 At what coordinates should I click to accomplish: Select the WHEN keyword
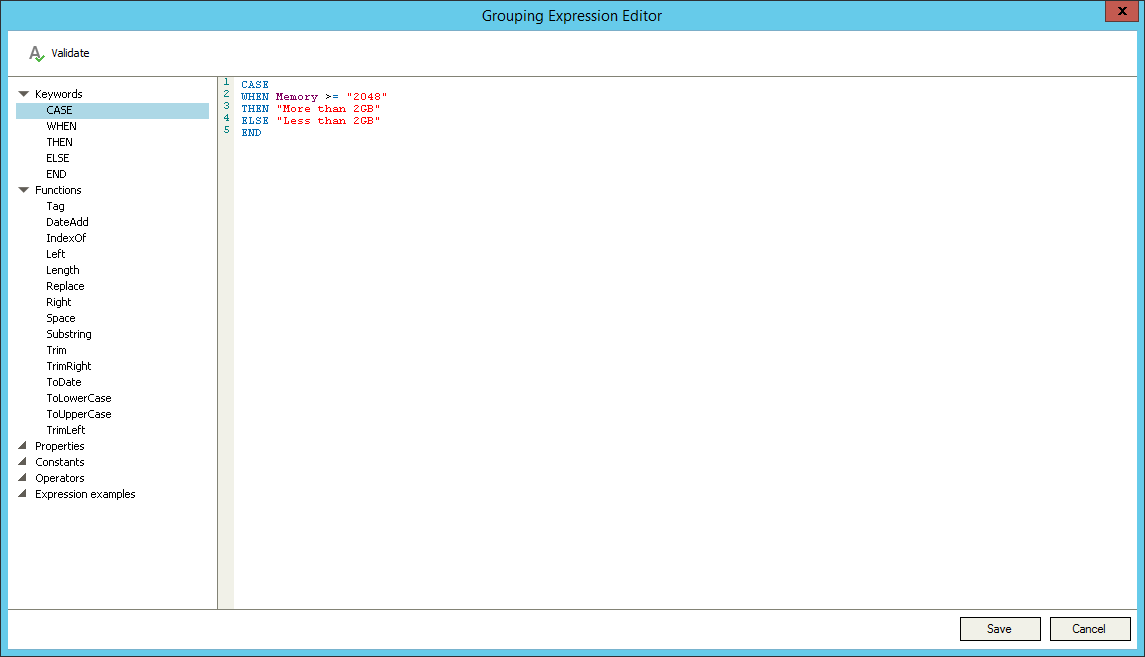(x=61, y=126)
